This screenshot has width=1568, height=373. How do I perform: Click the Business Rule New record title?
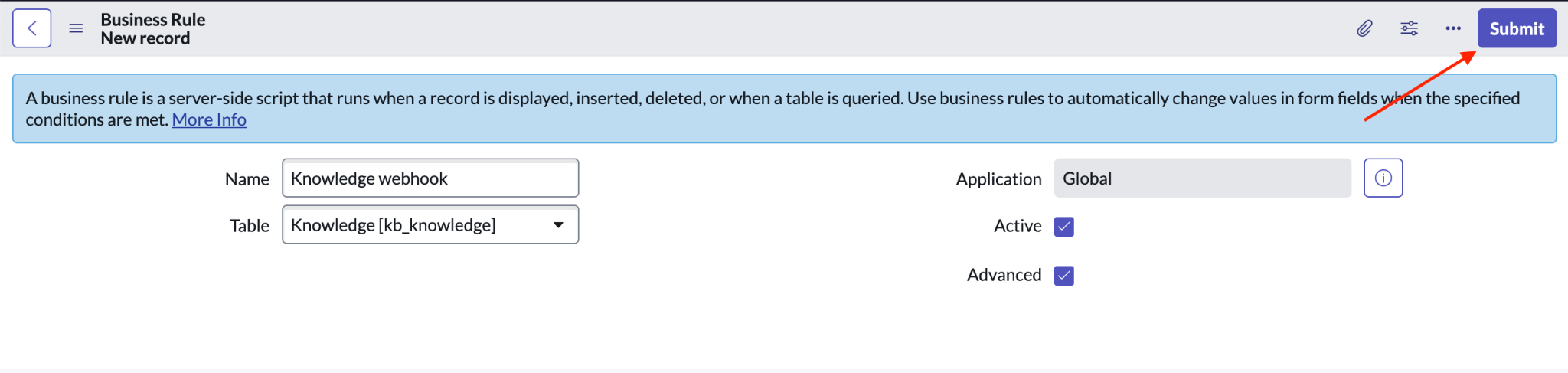153,29
